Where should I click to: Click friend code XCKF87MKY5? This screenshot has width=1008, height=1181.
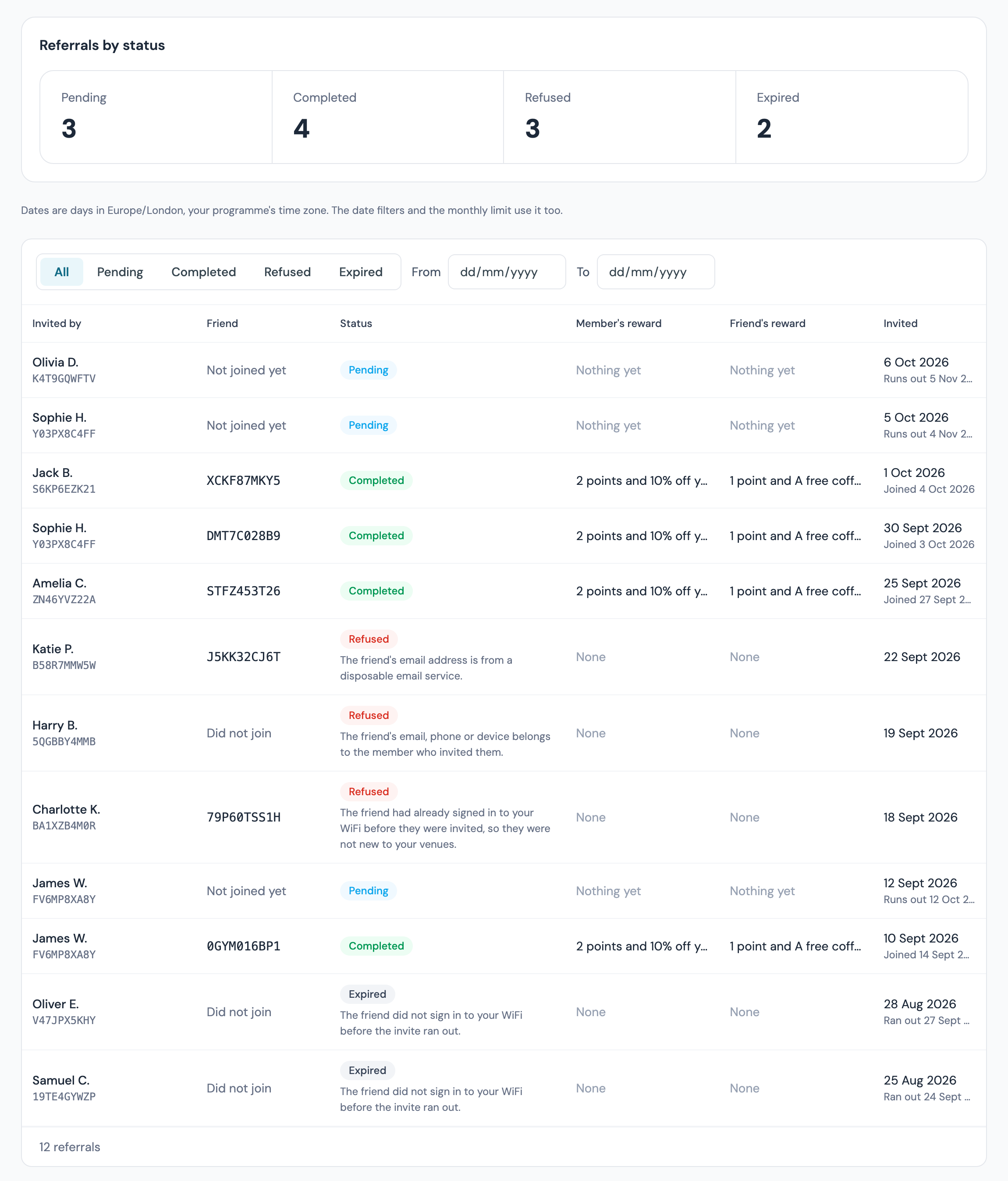click(243, 480)
